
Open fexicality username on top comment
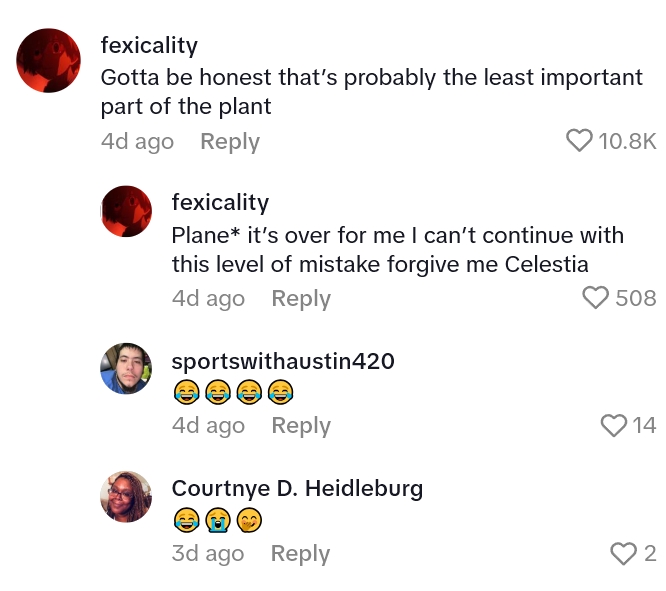(x=149, y=45)
